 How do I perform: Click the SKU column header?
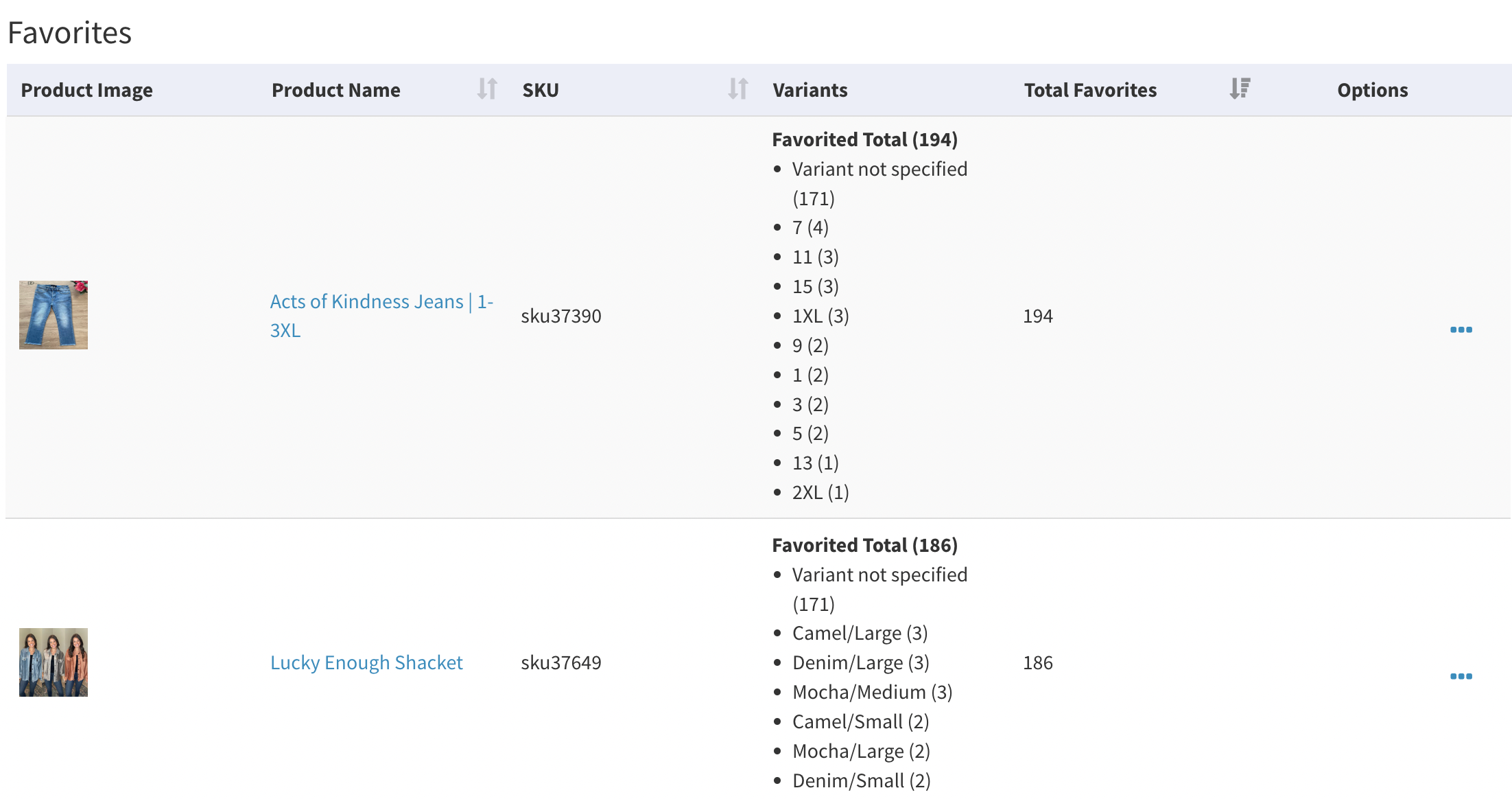coord(541,91)
